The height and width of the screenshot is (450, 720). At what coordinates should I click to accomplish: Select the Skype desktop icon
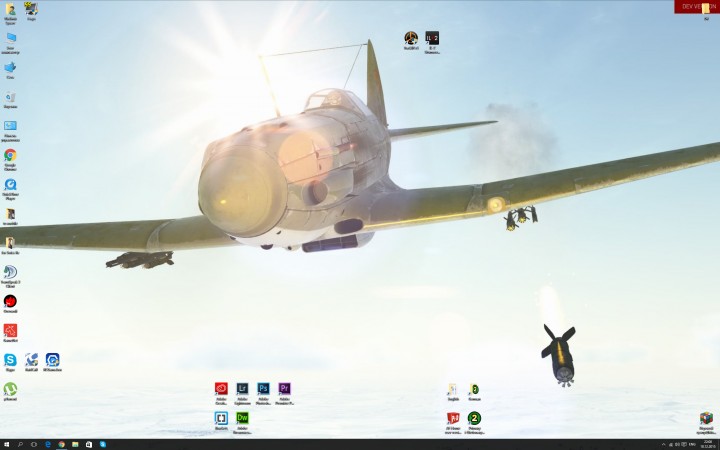[10, 360]
